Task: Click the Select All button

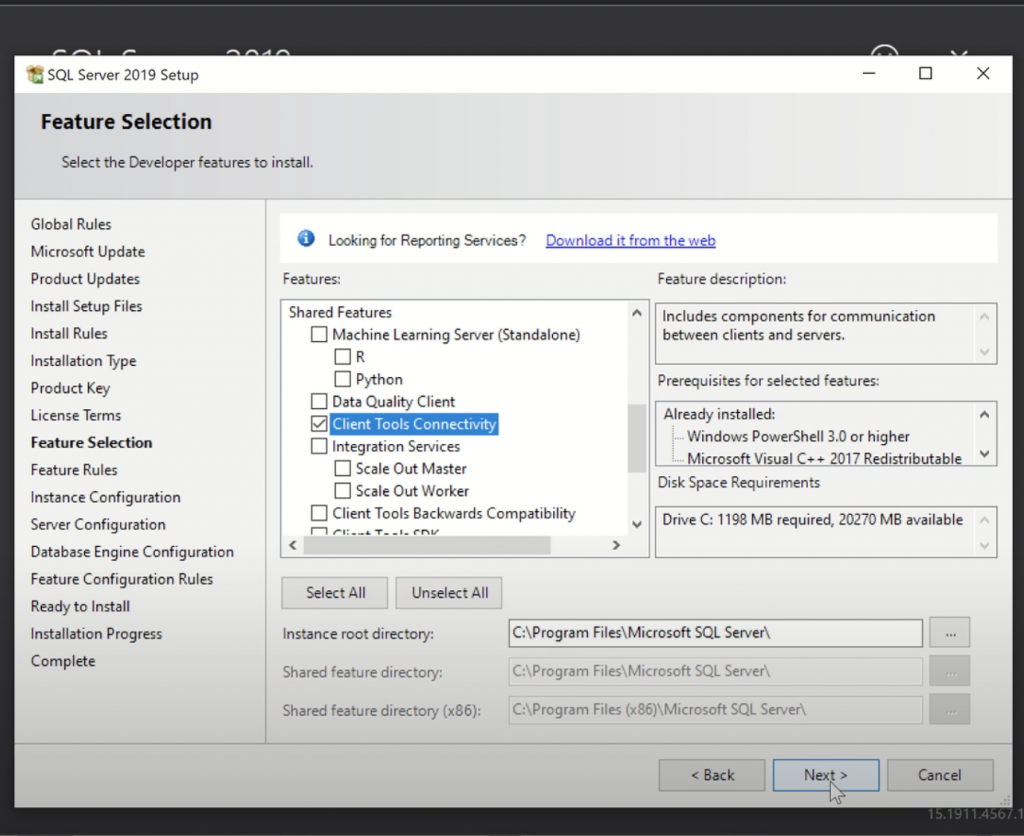Action: [335, 592]
